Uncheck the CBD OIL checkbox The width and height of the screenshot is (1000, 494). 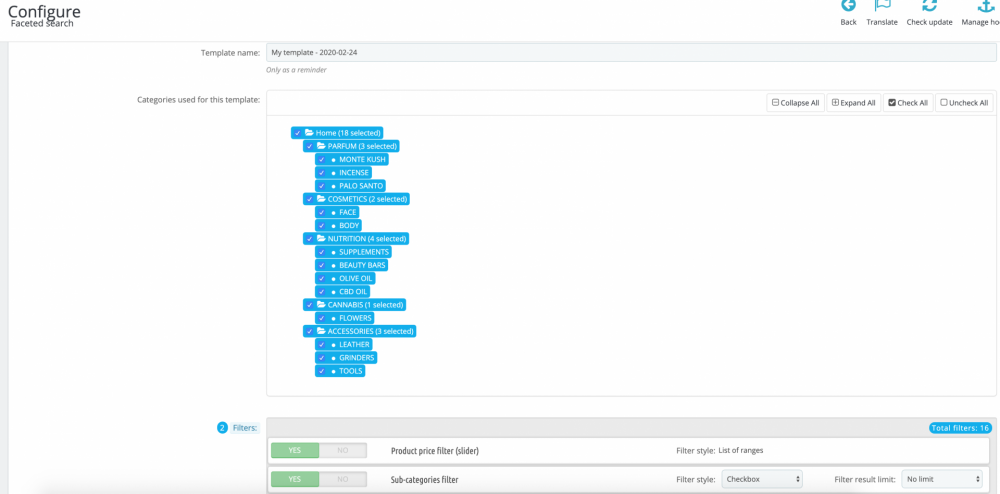tap(321, 292)
